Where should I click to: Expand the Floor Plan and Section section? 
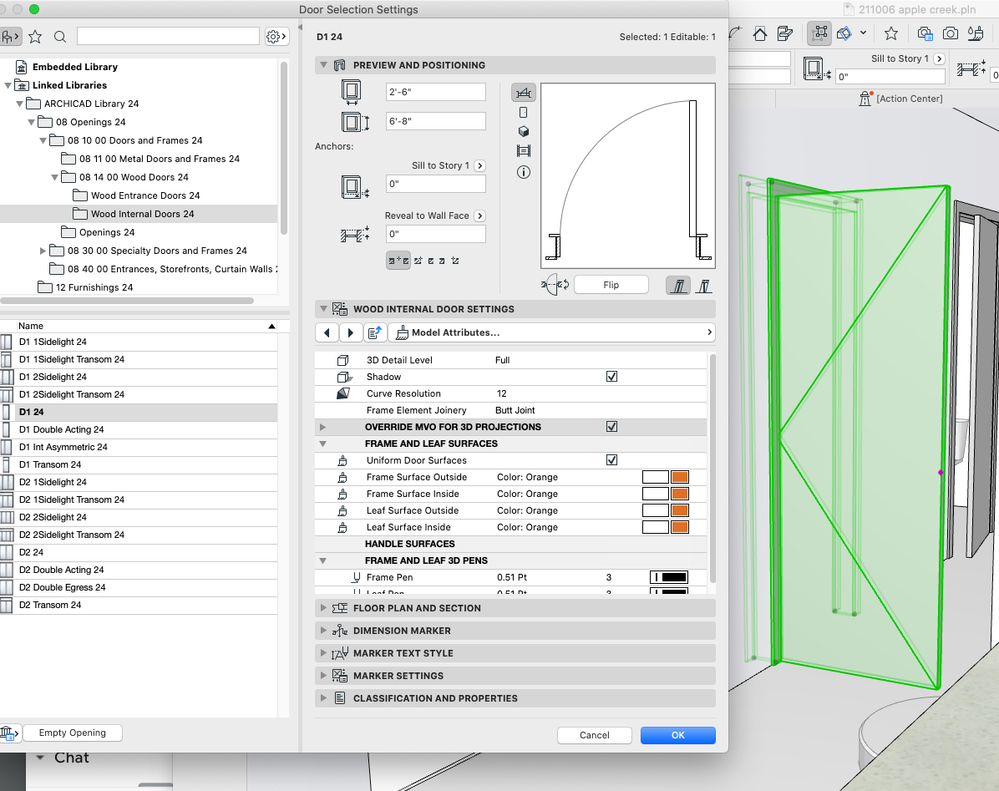click(x=323, y=608)
